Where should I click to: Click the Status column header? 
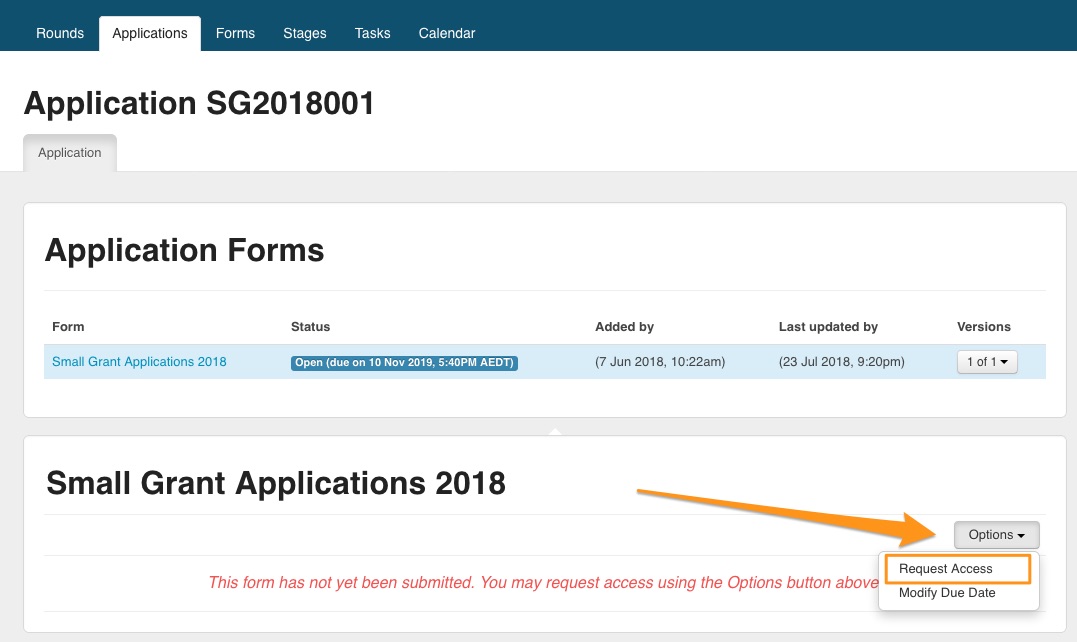pos(310,327)
